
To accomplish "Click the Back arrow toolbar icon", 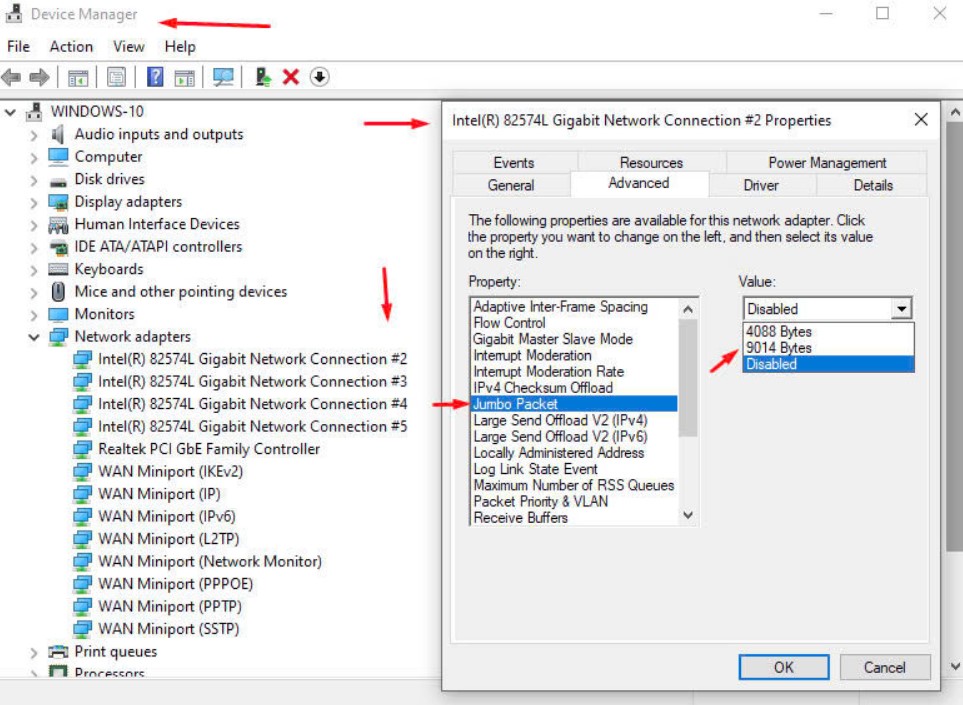I will coord(11,77).
